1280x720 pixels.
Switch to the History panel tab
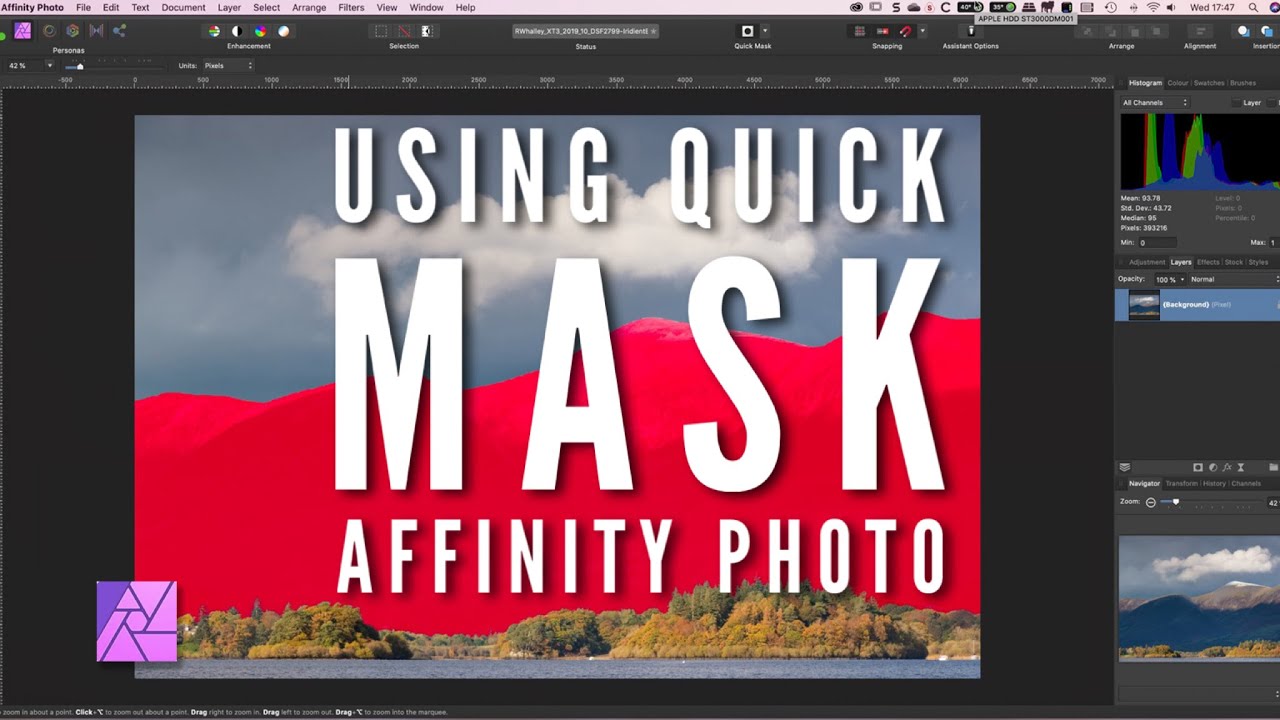(x=1214, y=484)
